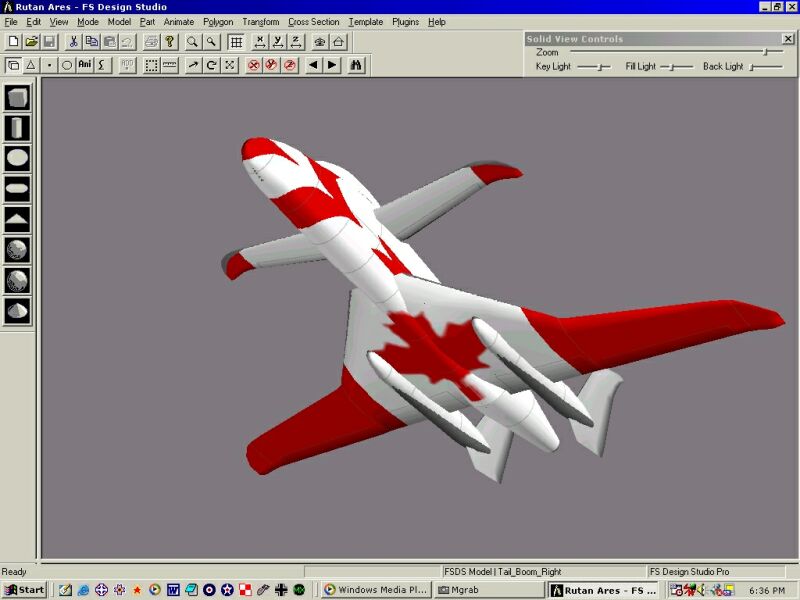Launch Word from quick launch icon
The width and height of the screenshot is (800, 600).
pyautogui.click(x=173, y=590)
